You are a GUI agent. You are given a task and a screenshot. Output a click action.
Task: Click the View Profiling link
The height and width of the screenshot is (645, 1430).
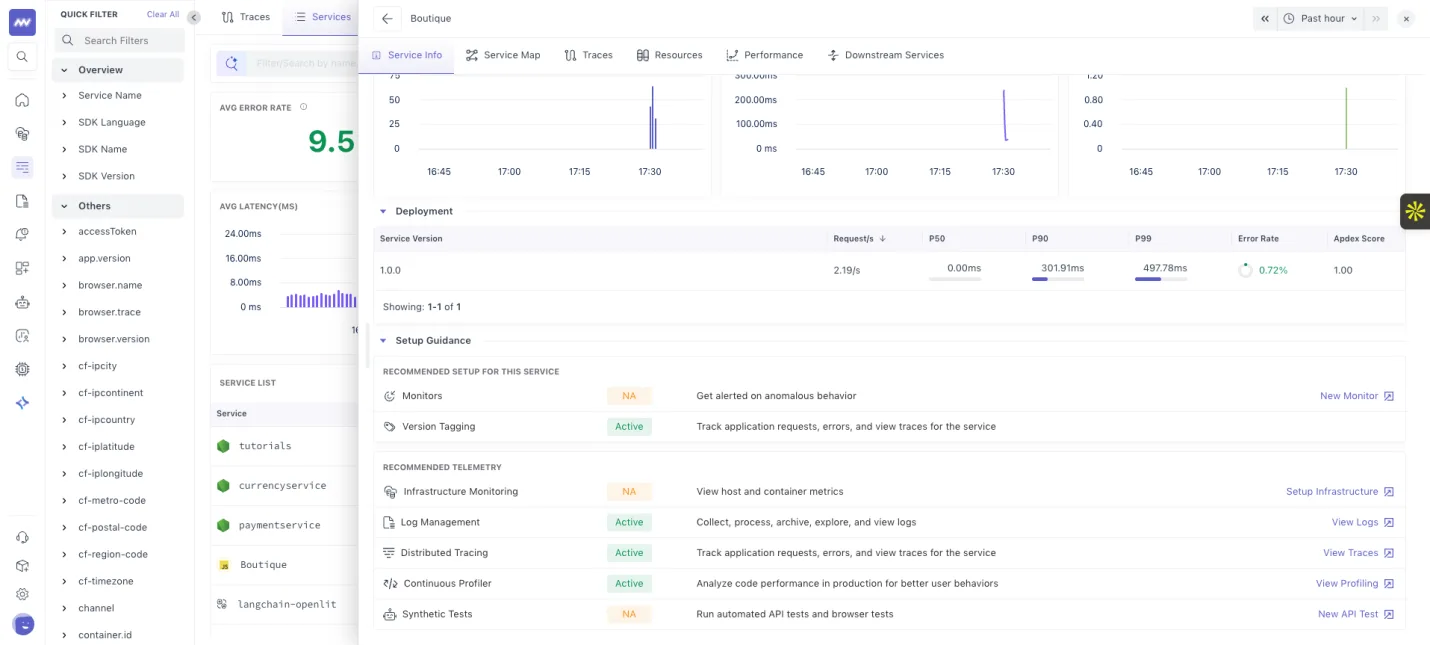(1355, 584)
